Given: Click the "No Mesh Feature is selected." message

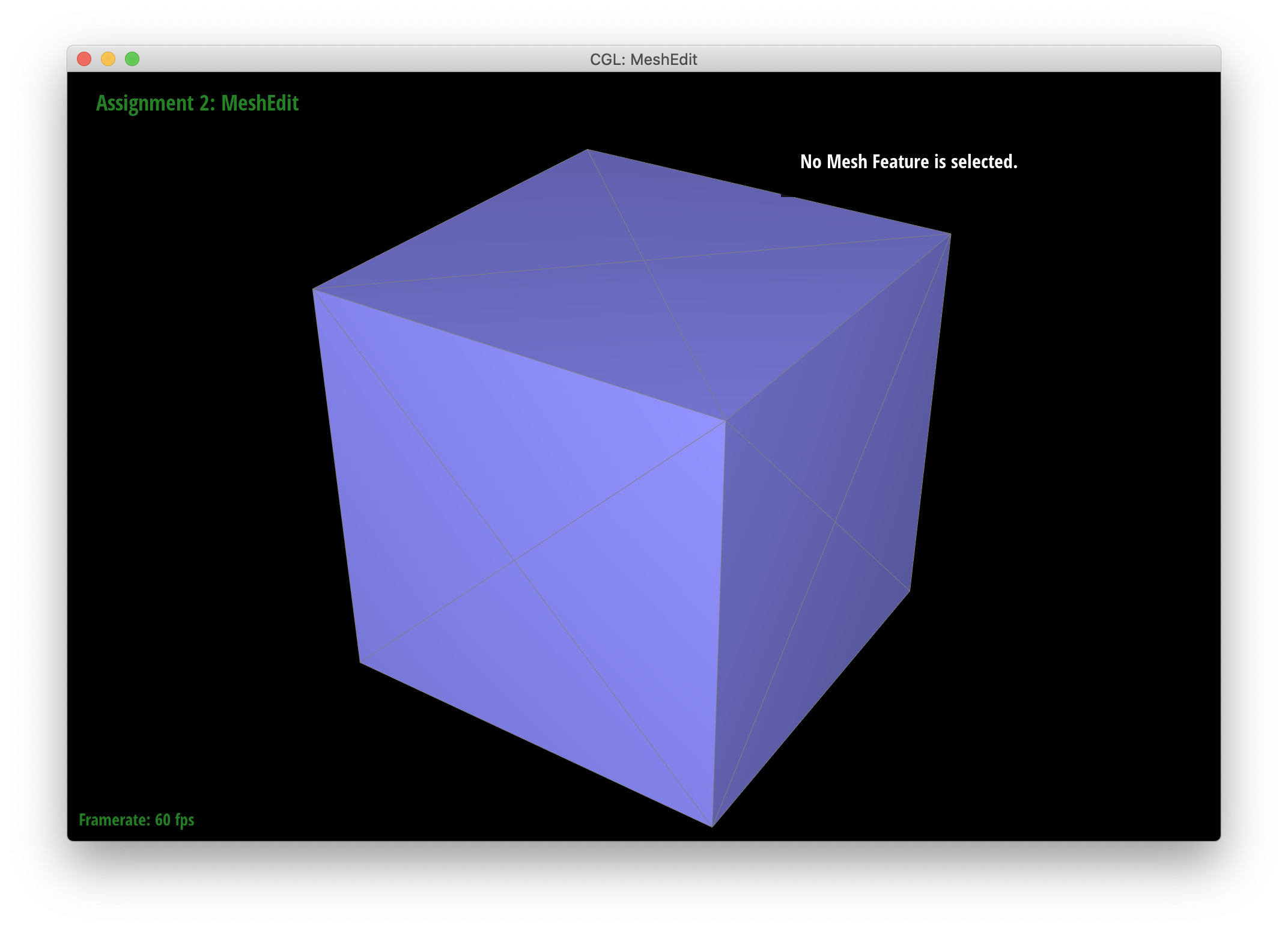Looking at the screenshot, I should 909,162.
